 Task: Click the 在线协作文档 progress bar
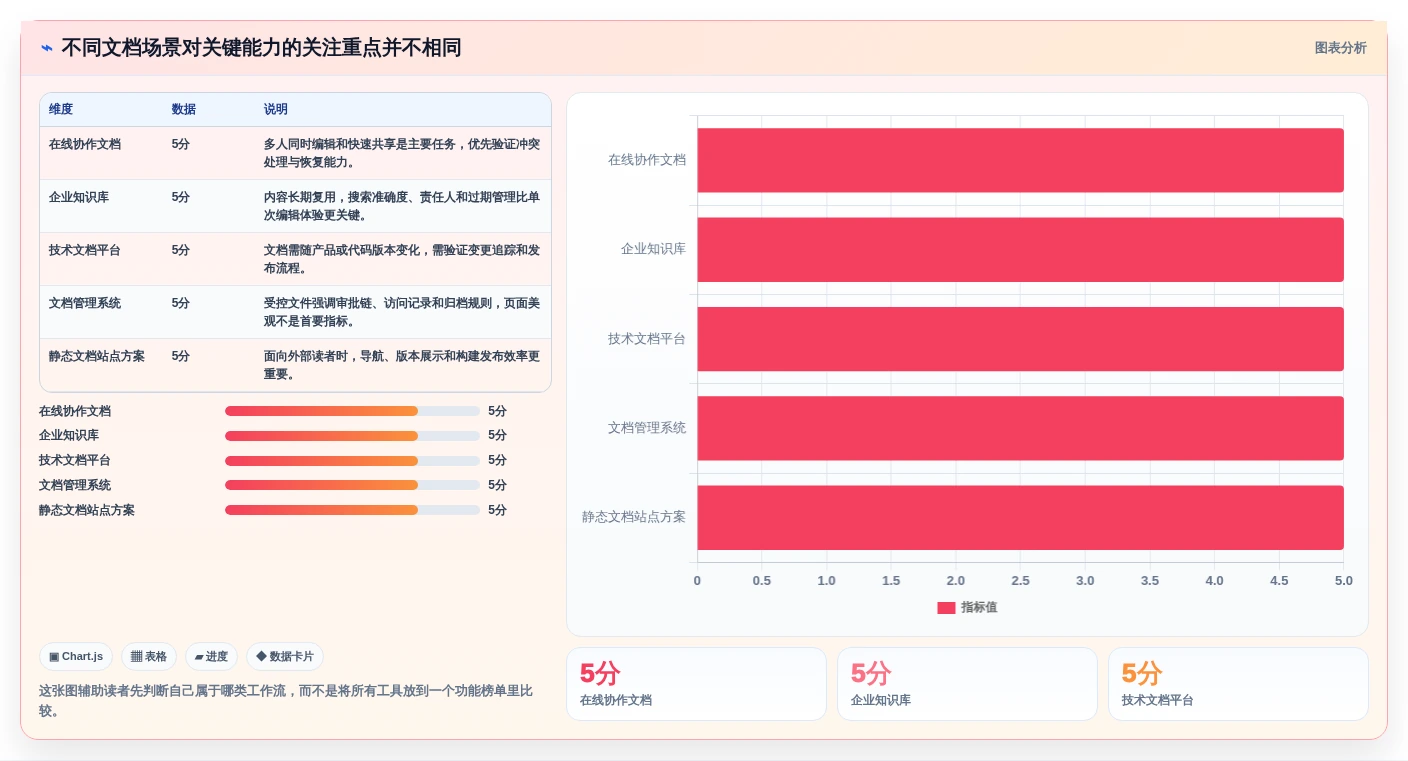tap(352, 411)
